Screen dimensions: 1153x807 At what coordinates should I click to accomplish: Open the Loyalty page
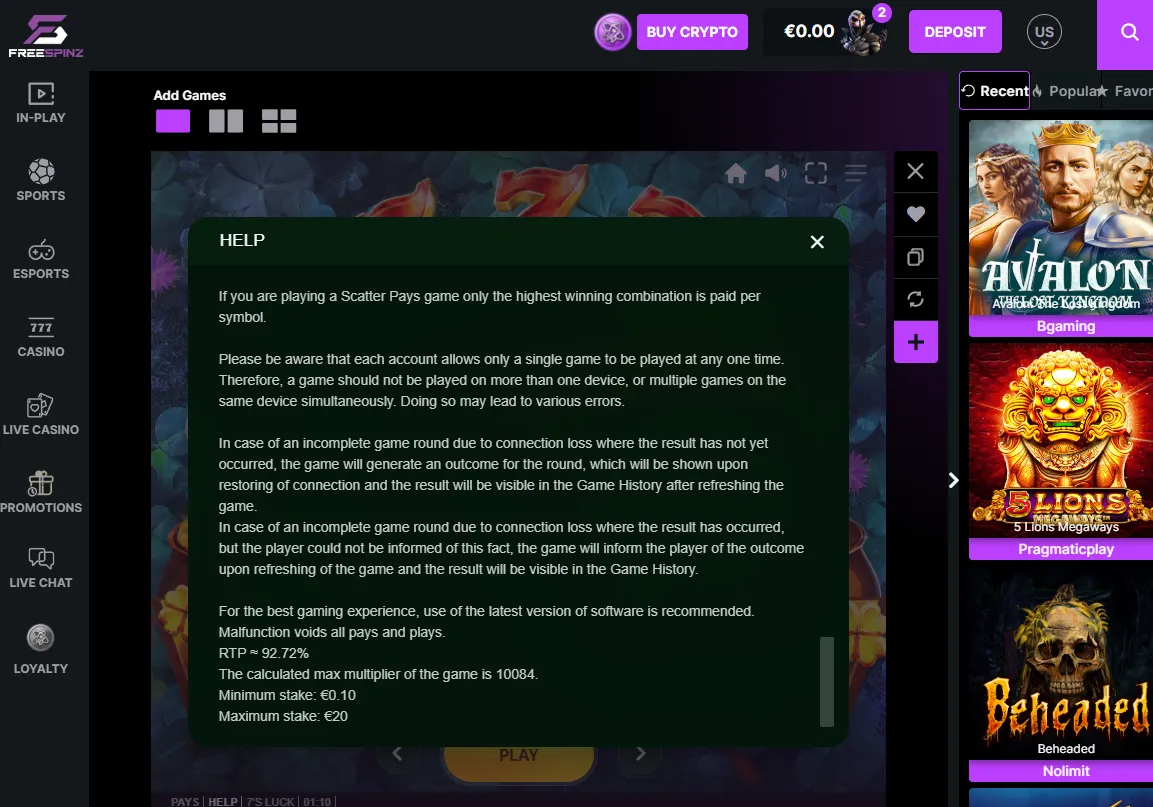pyautogui.click(x=41, y=650)
